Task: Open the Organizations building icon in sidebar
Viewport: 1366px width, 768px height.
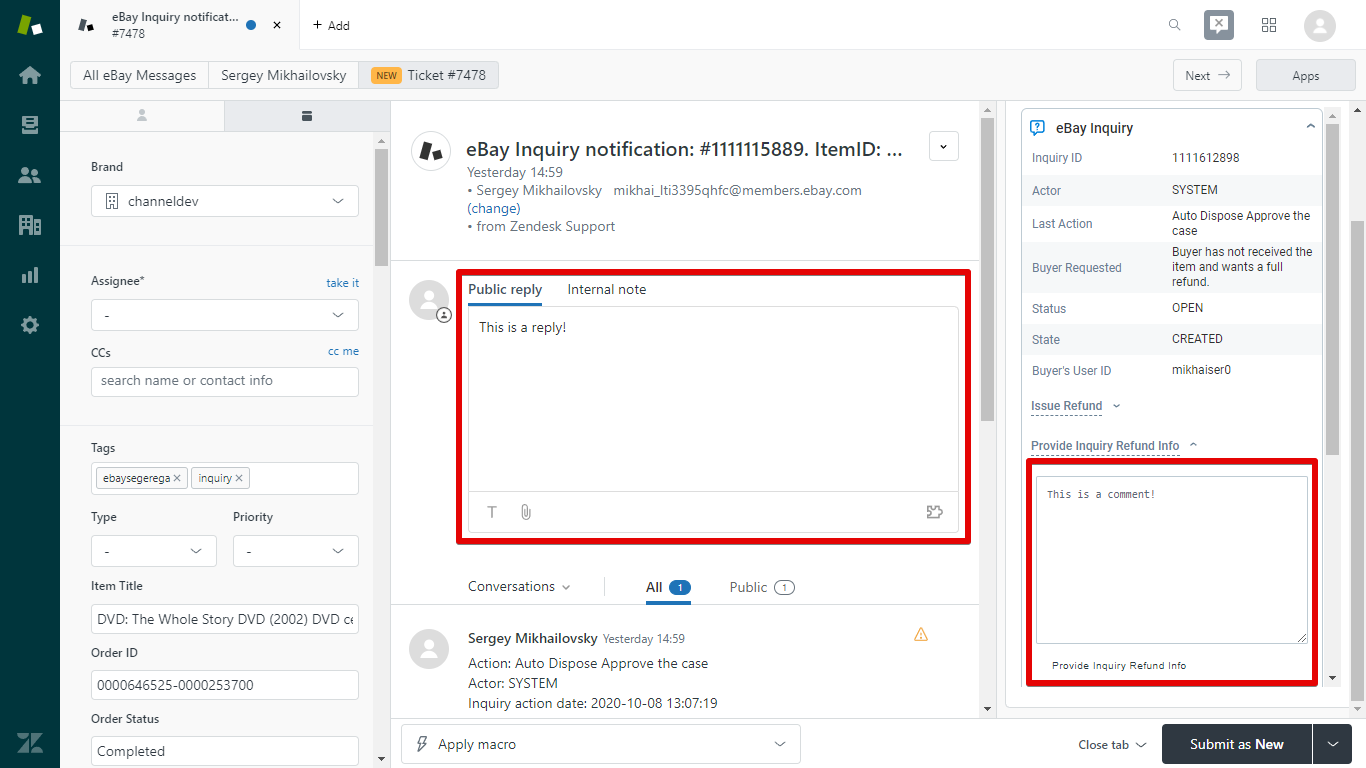Action: (x=30, y=225)
